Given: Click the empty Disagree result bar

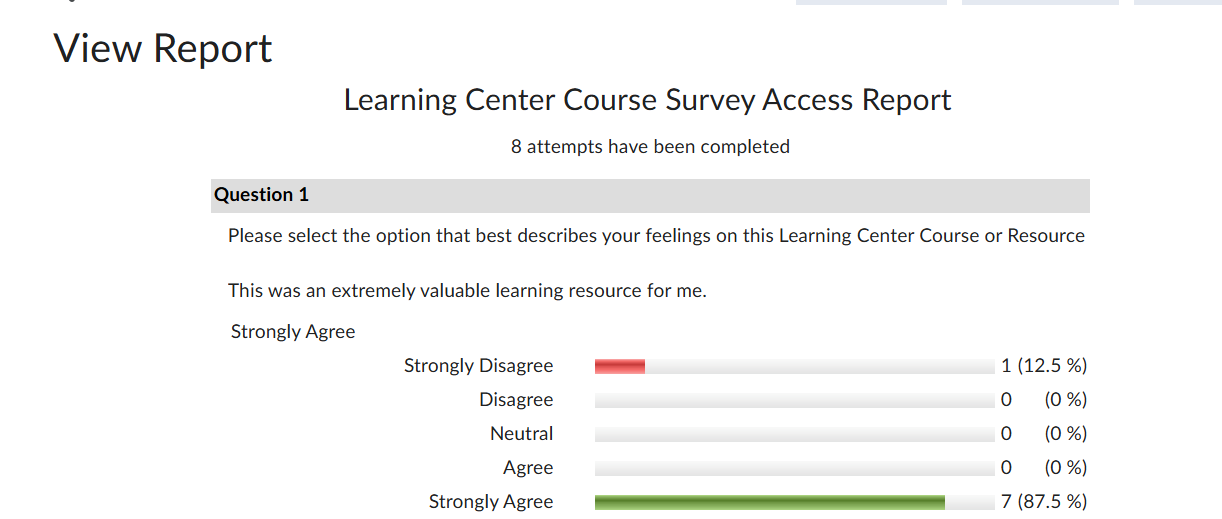Looking at the screenshot, I should click(794, 401).
